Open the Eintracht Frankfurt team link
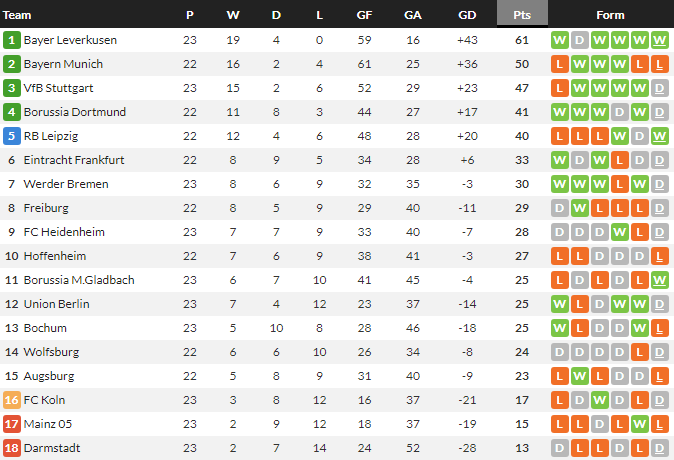 tap(73, 160)
